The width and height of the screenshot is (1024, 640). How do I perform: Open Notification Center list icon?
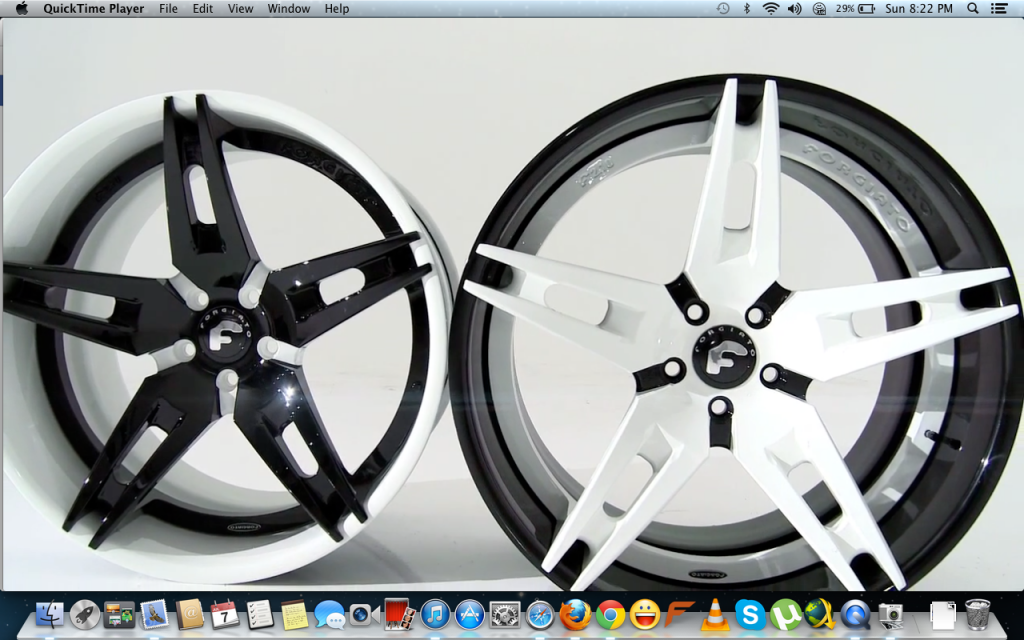[x=999, y=8]
